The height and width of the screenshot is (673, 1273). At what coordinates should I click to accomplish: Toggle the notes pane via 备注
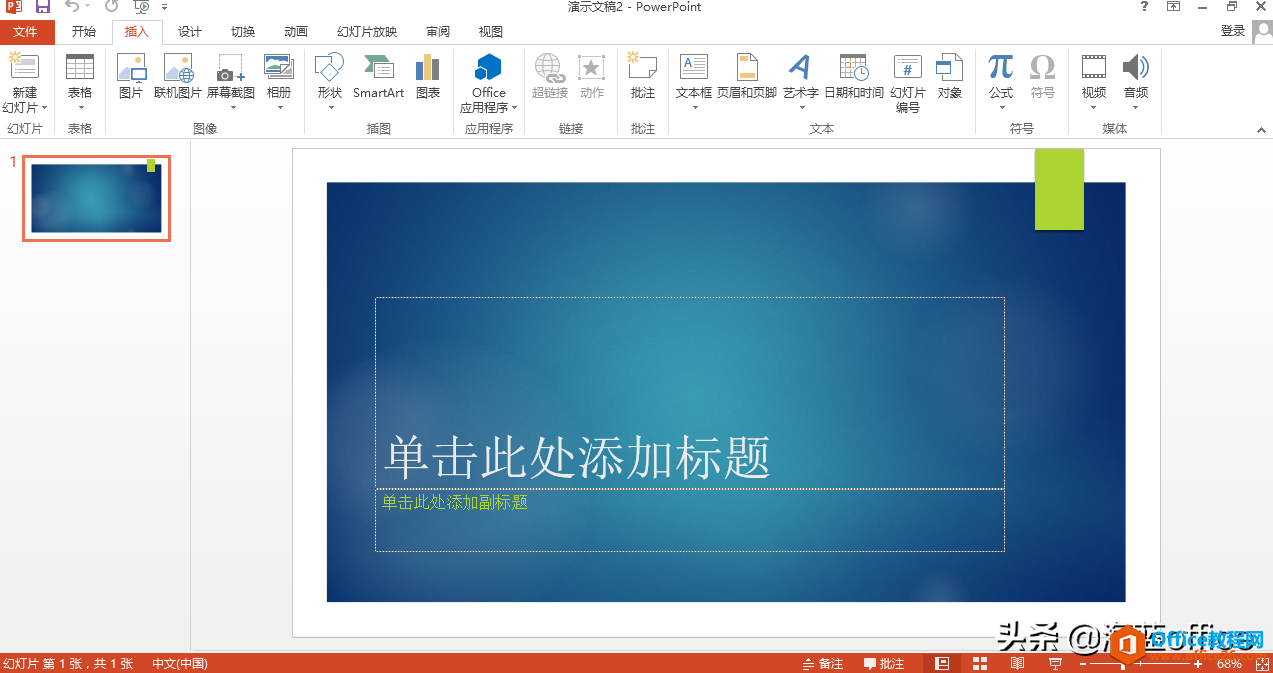click(x=822, y=662)
